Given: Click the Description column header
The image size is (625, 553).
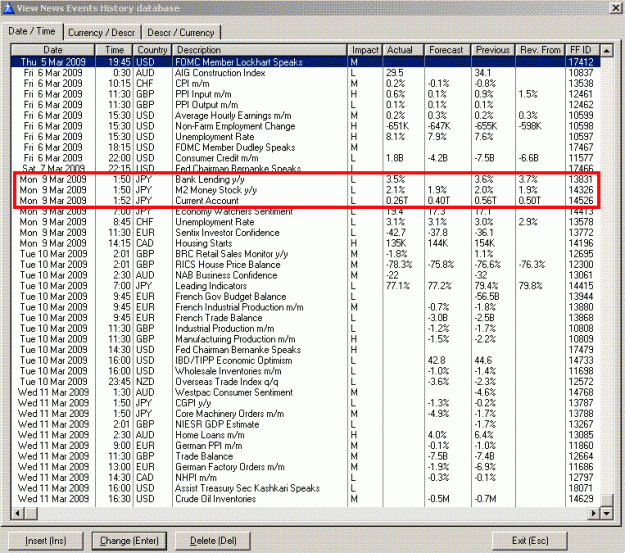Looking at the screenshot, I should [259, 50].
